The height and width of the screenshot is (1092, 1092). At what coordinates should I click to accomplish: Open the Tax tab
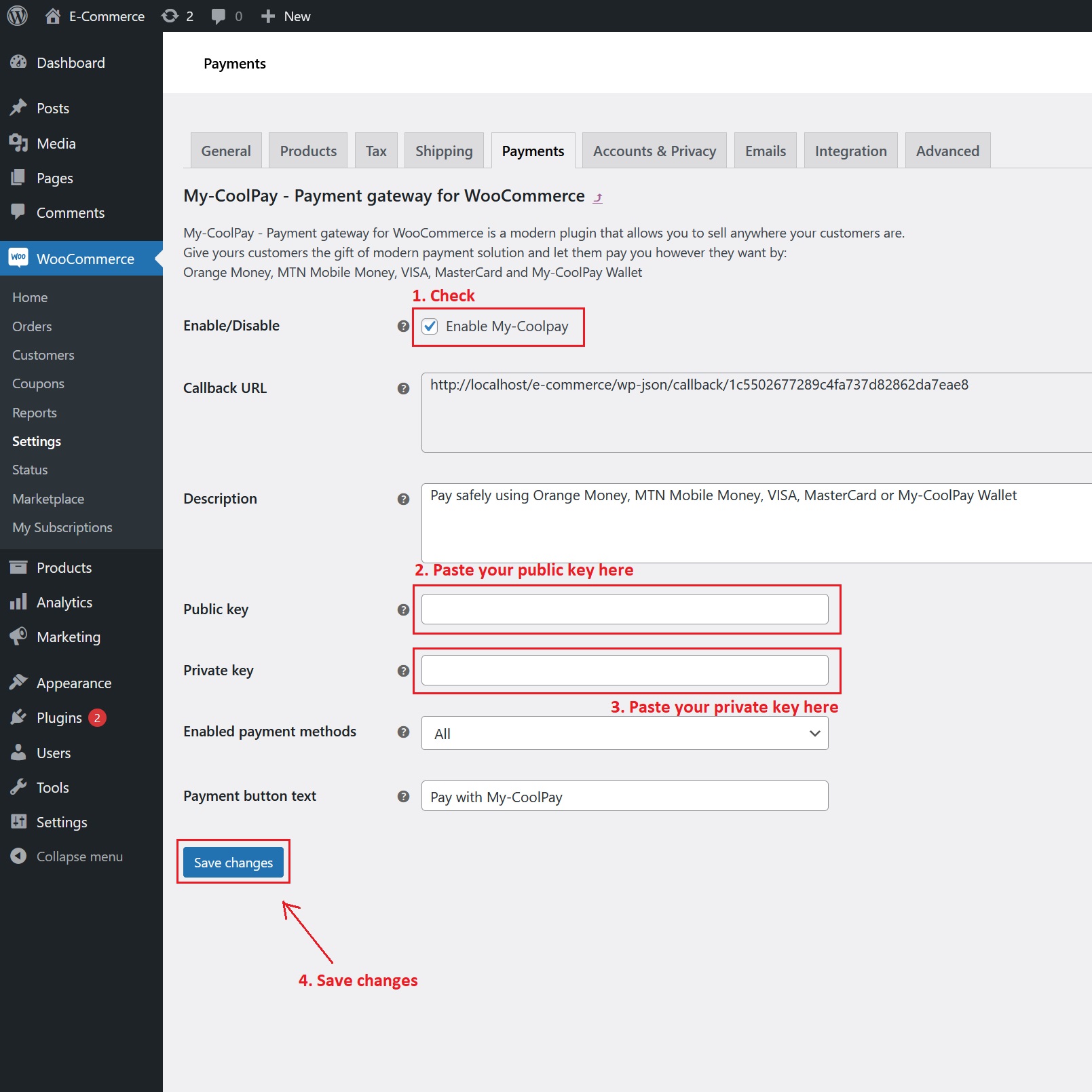click(x=376, y=151)
